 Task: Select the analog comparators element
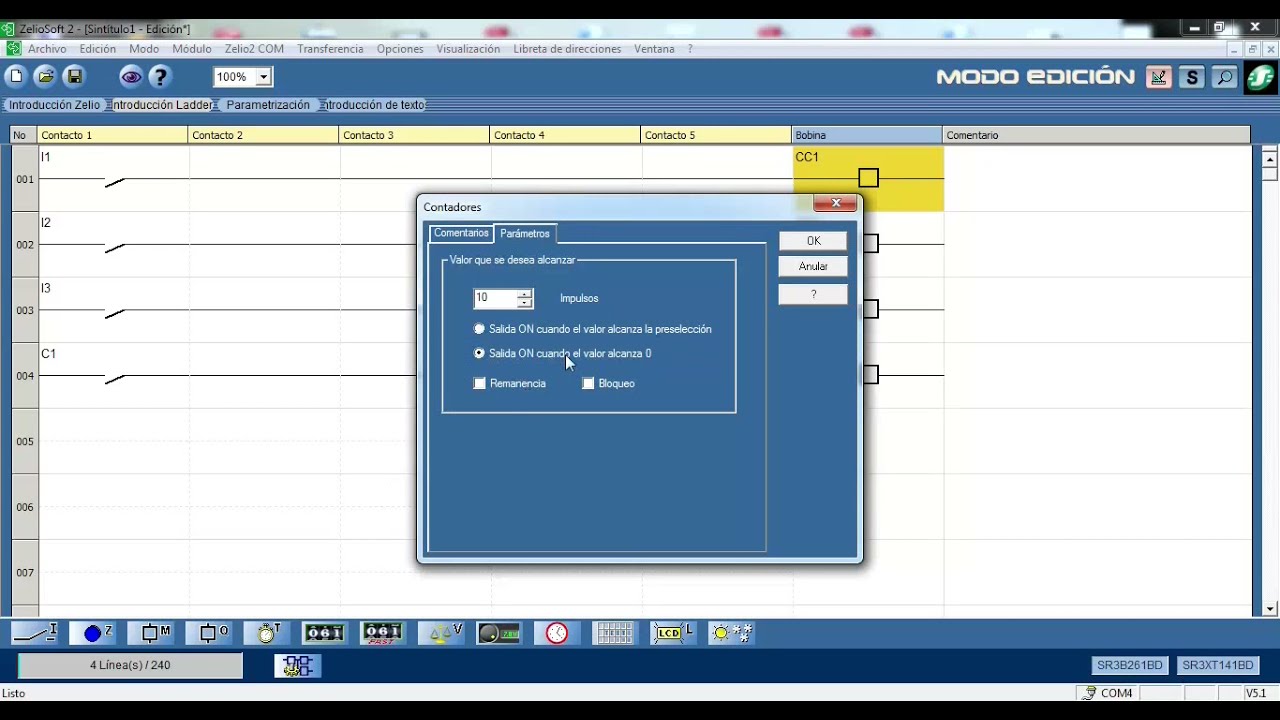(x=498, y=633)
